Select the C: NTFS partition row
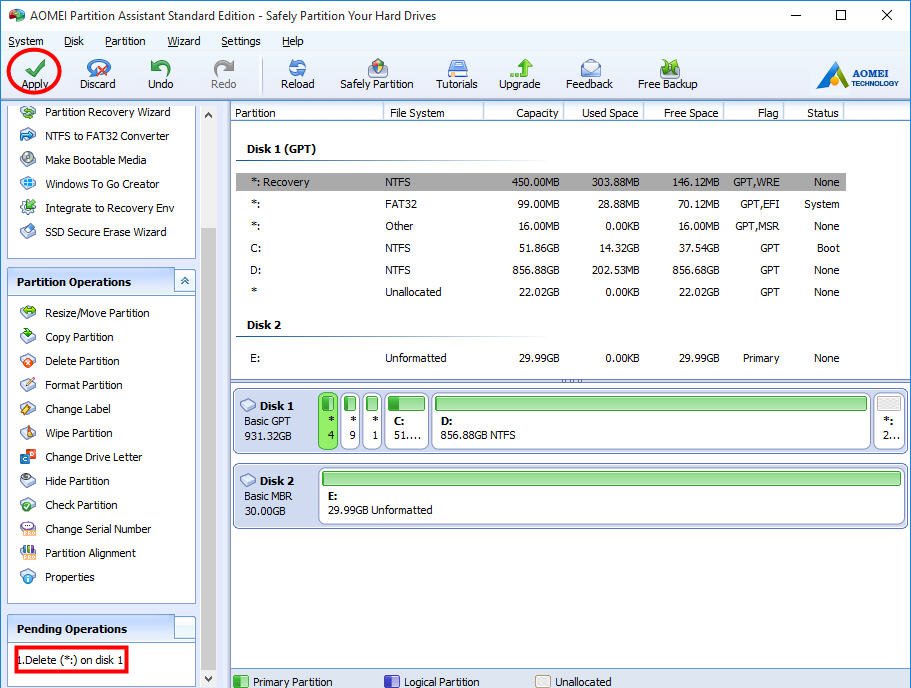 [x=540, y=248]
